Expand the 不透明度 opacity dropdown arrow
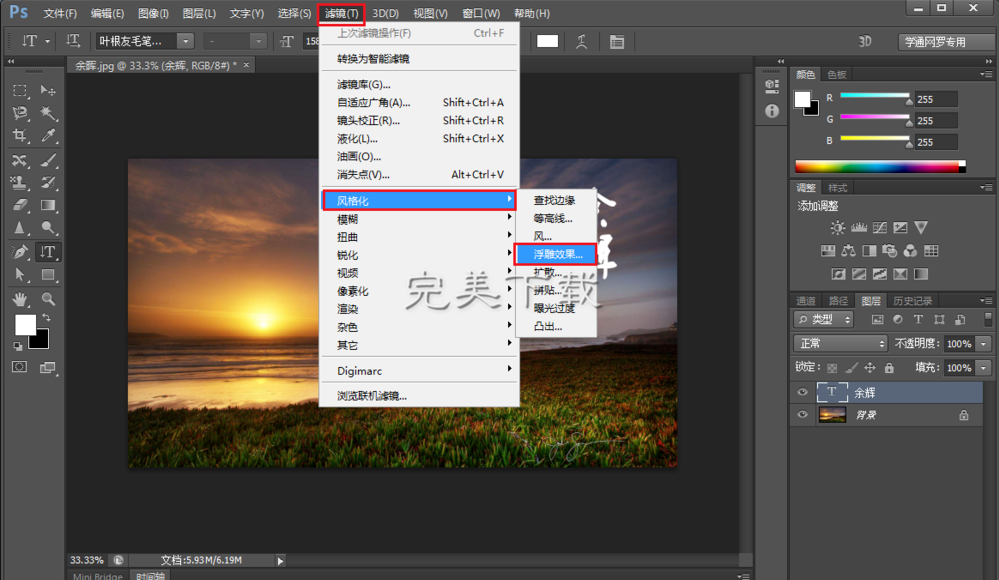The width and height of the screenshot is (999, 580). pos(984,344)
